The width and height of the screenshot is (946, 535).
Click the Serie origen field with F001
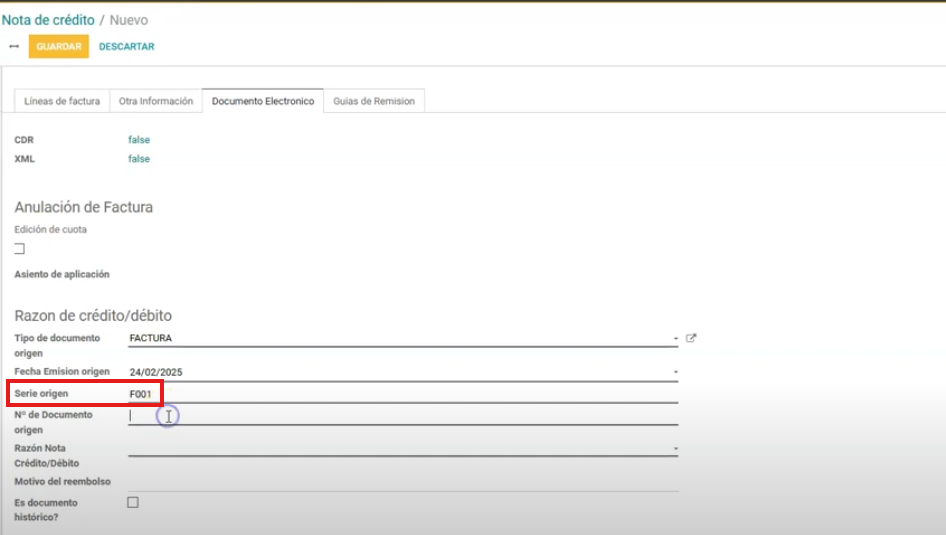[x=400, y=394]
